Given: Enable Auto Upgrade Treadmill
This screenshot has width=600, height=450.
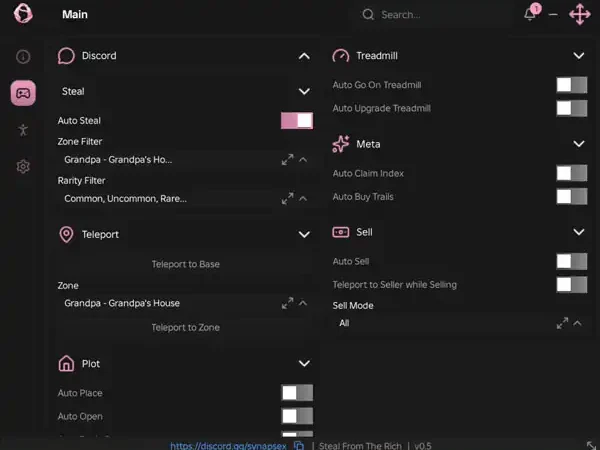Looking at the screenshot, I should (x=572, y=108).
